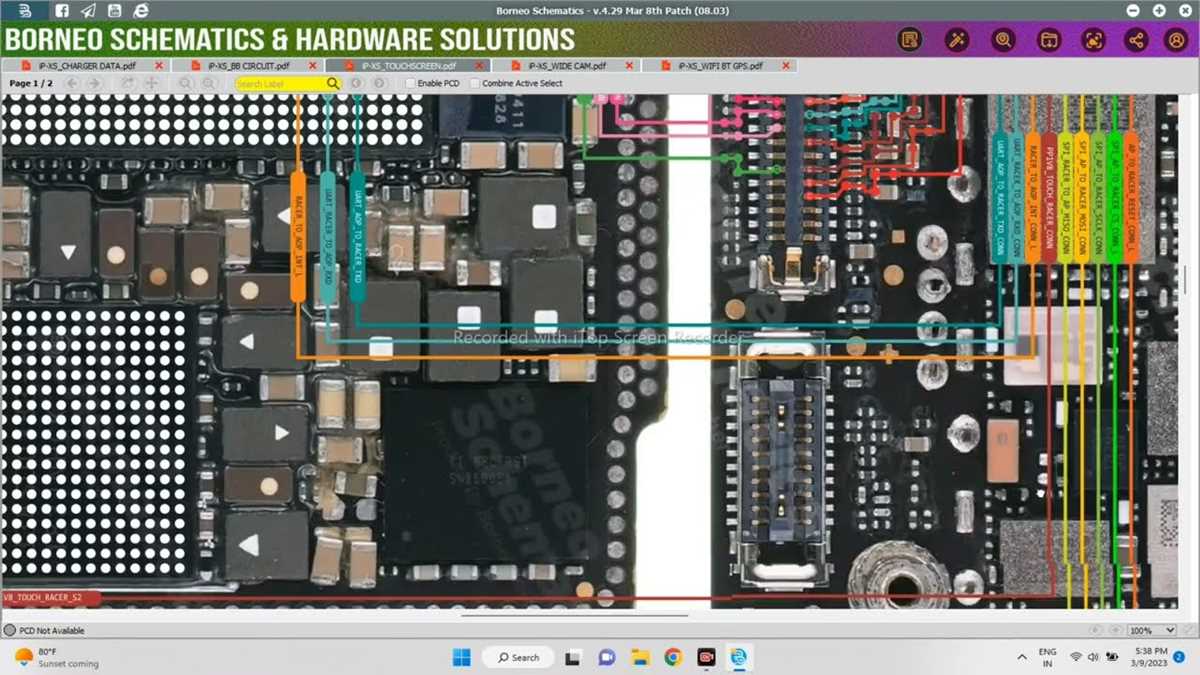Go to previous page arrow in toolbar
1200x675 pixels.
72,84
